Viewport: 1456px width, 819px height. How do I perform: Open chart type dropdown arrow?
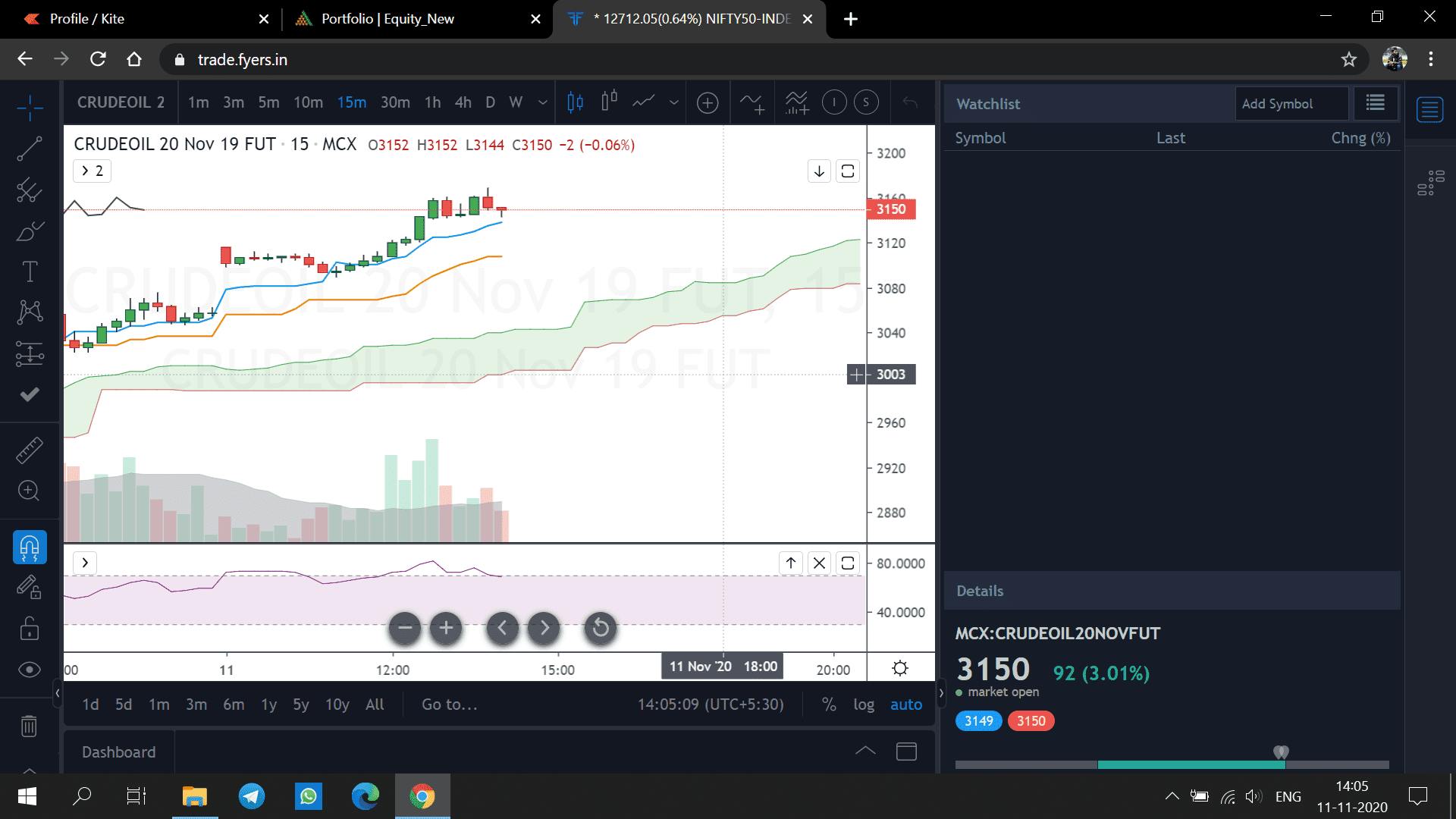tap(673, 102)
